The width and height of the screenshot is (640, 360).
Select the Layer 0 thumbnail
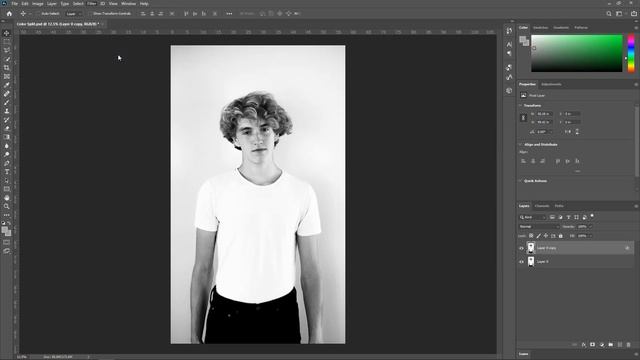(531, 261)
